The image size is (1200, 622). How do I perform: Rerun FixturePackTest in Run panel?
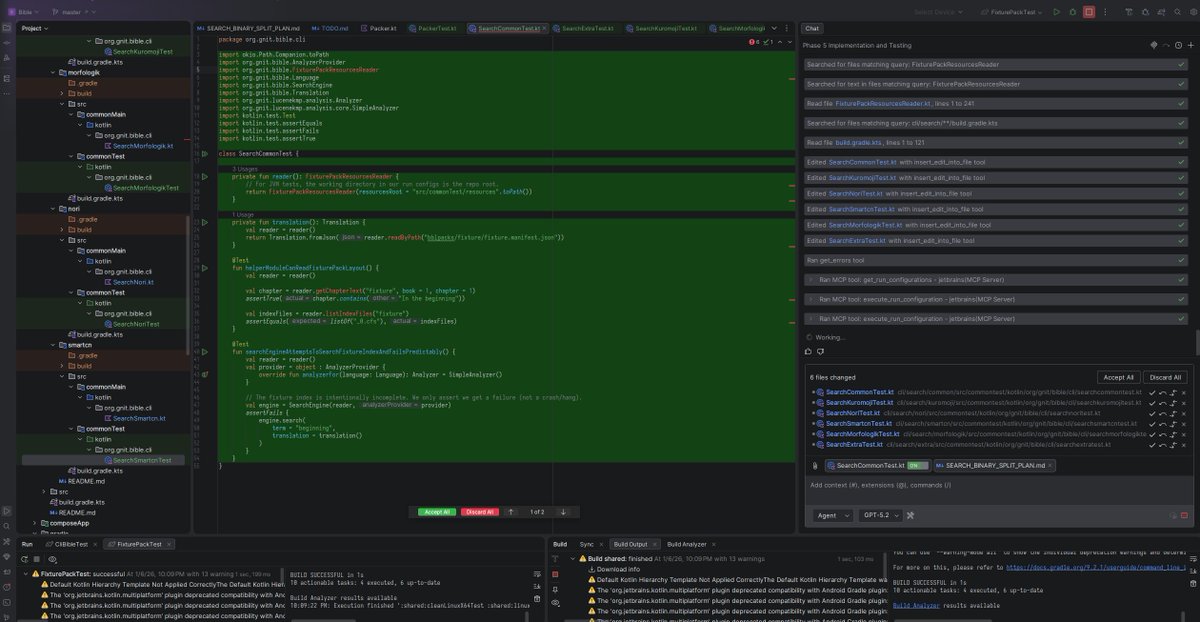23,558
